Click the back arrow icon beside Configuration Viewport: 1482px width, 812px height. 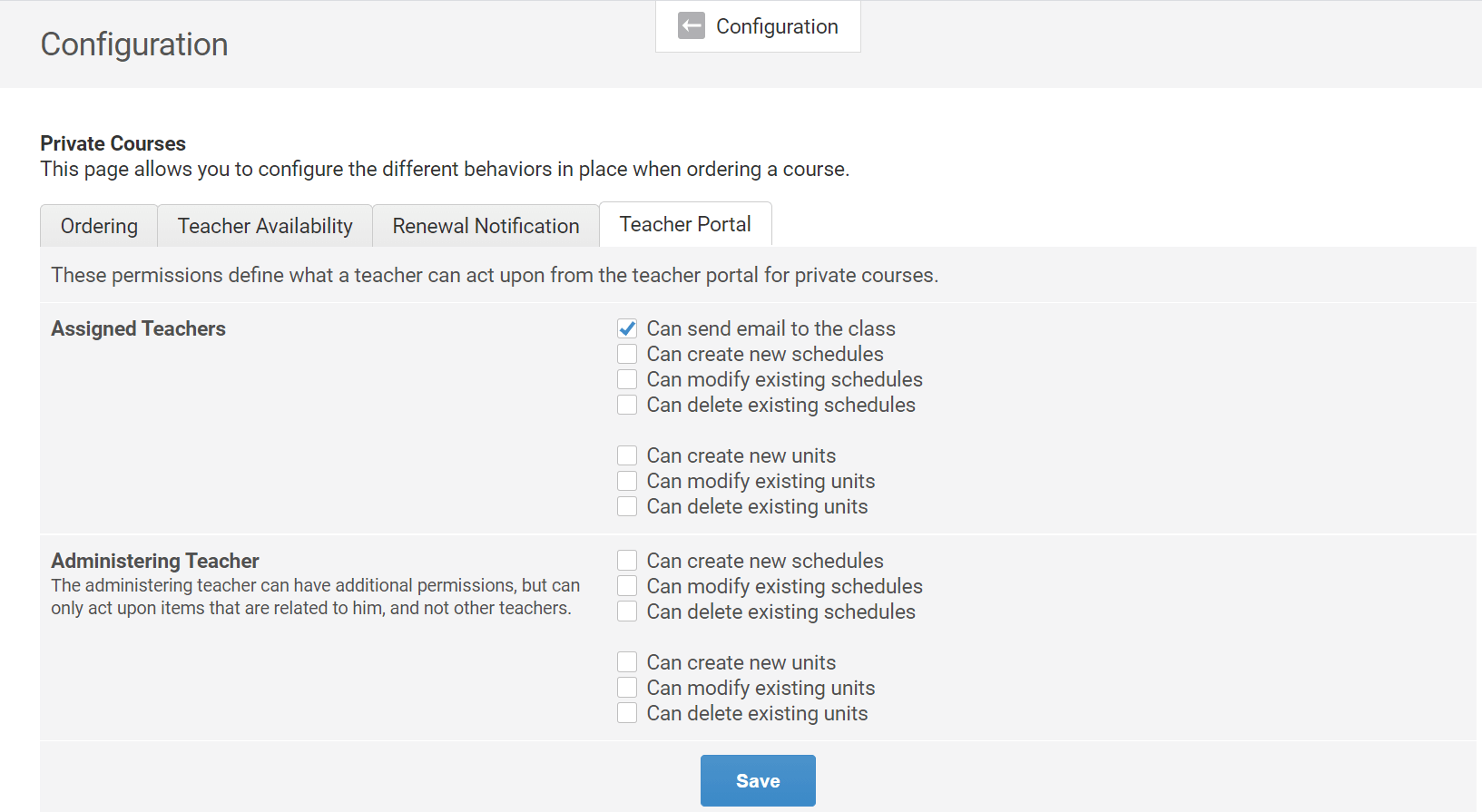point(692,25)
